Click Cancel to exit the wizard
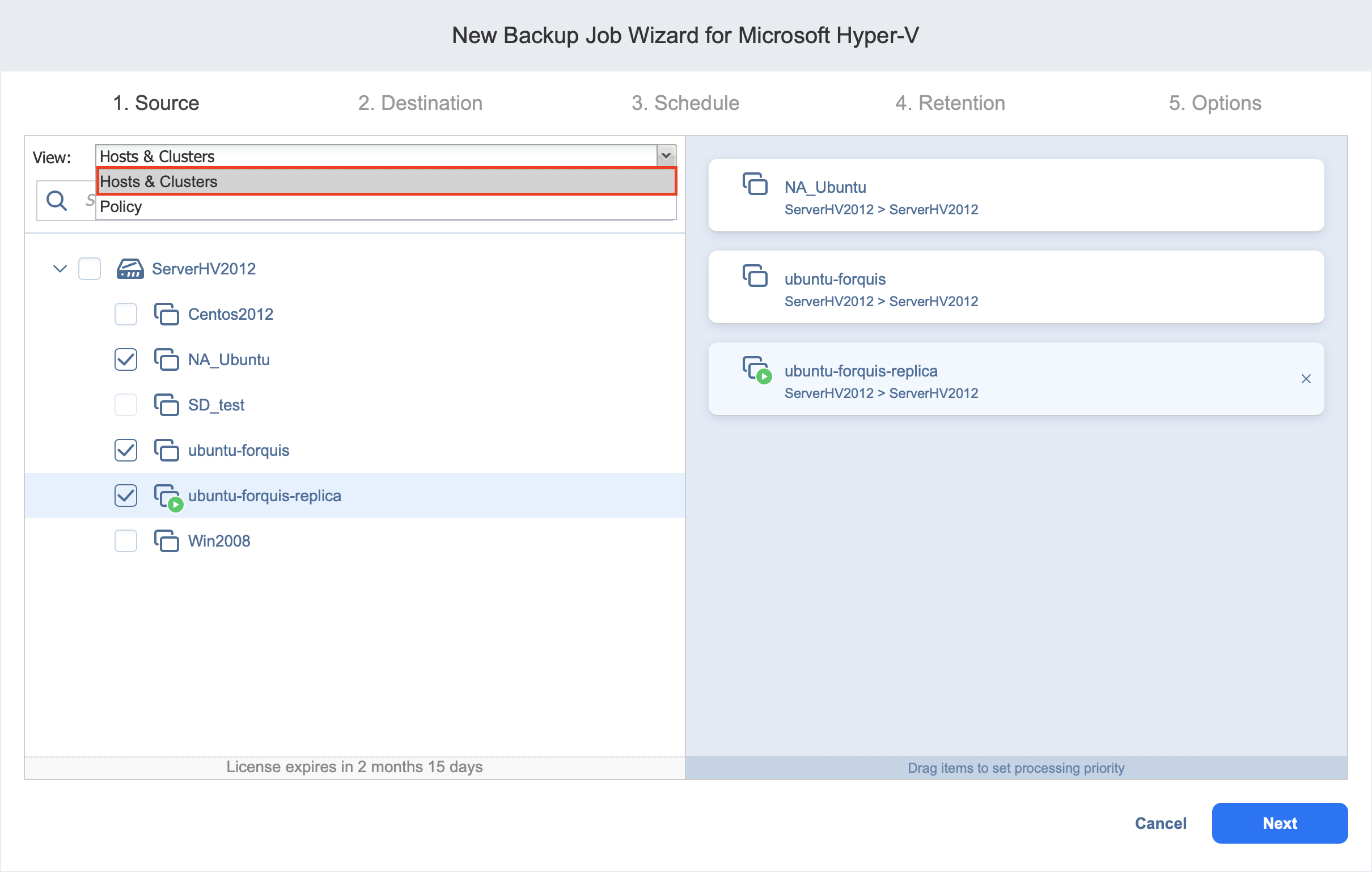This screenshot has height=872, width=1372. [x=1160, y=824]
